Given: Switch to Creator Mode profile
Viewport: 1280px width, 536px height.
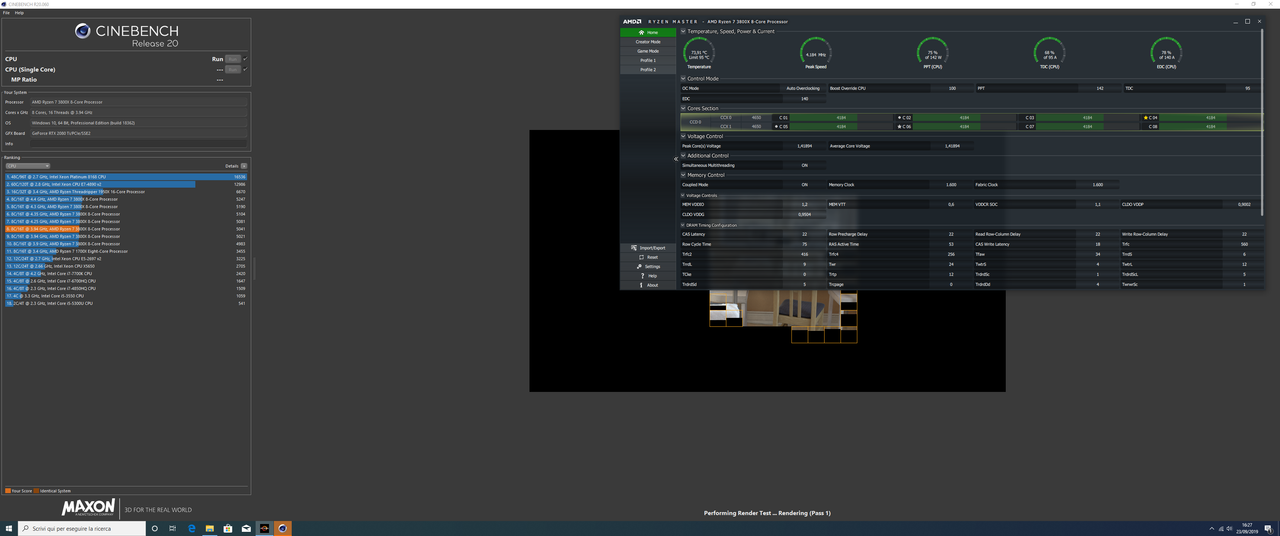Looking at the screenshot, I should pos(648,42).
